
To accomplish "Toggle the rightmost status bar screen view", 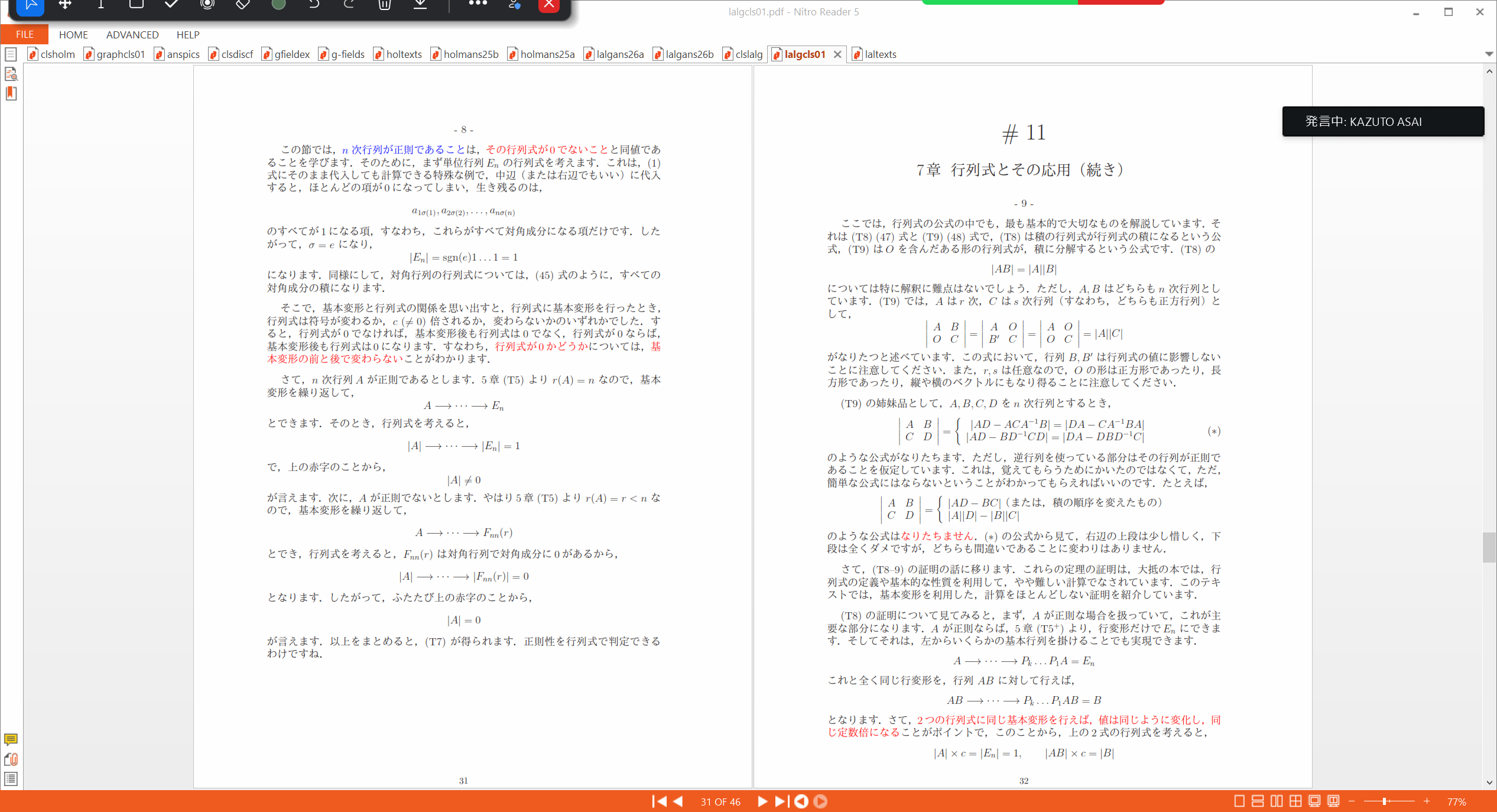I will (1333, 801).
